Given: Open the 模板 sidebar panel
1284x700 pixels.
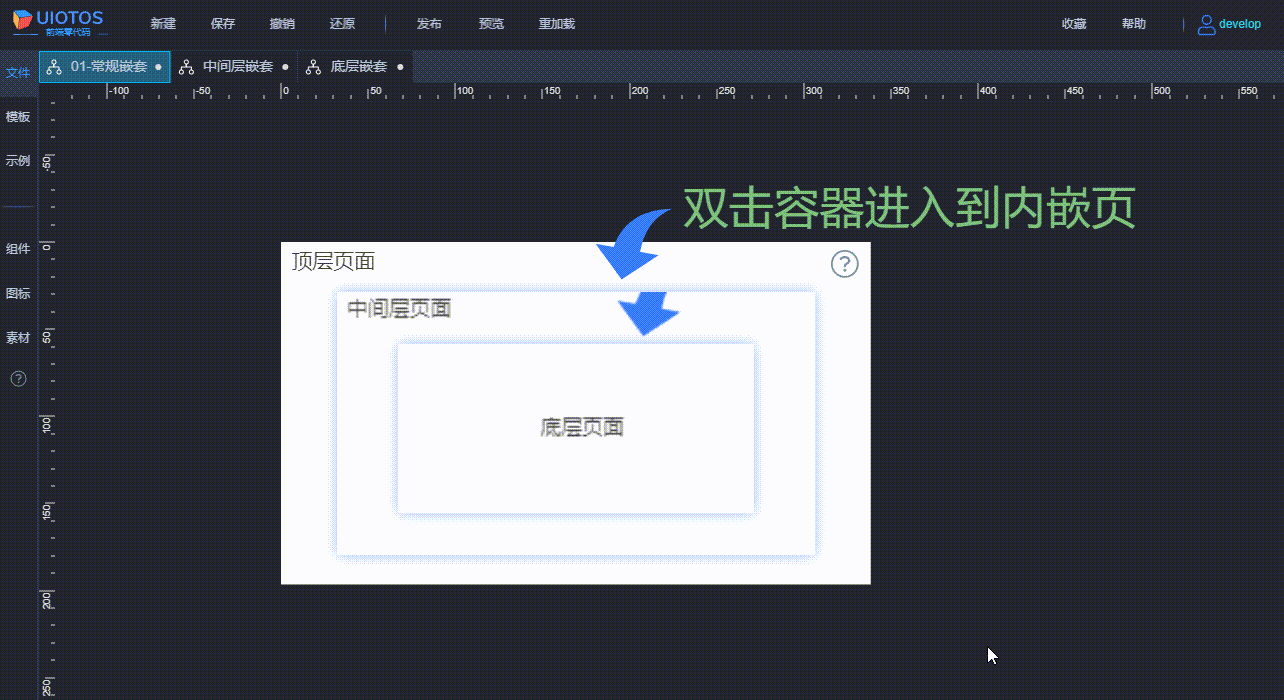Looking at the screenshot, I should 18,117.
